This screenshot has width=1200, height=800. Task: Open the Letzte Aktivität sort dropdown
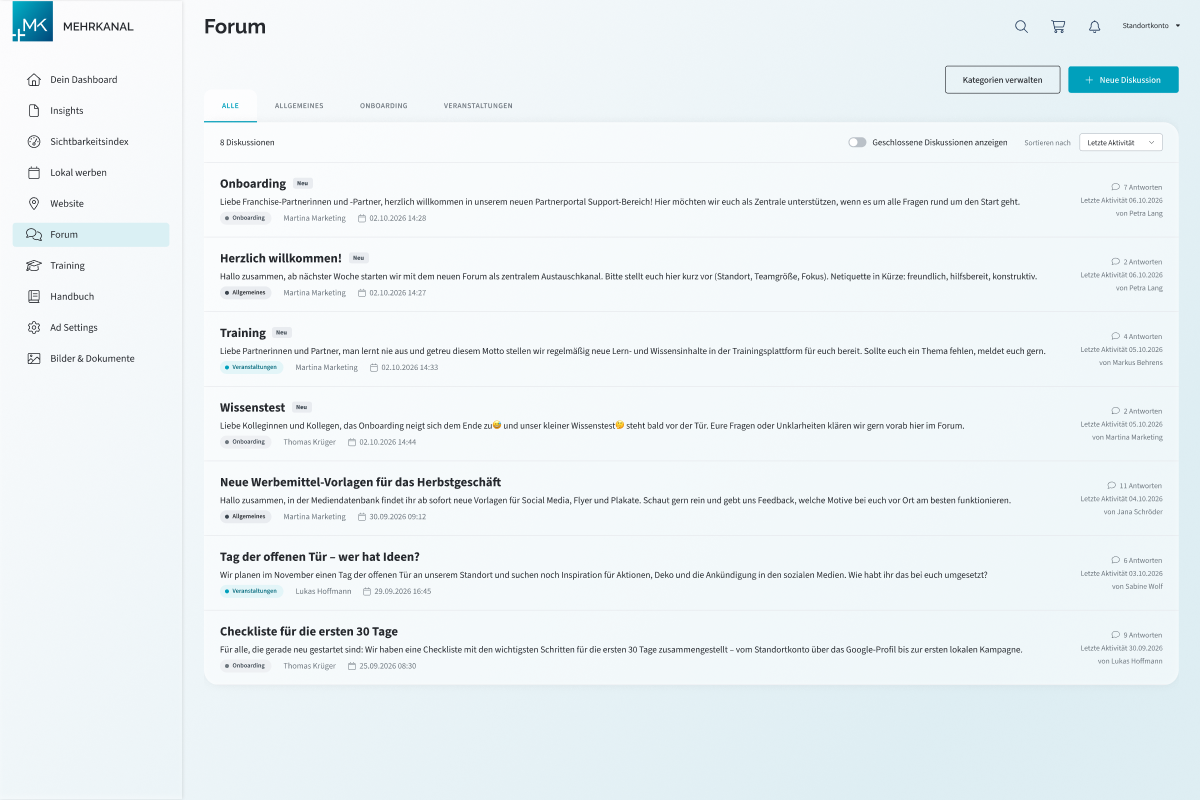(1121, 142)
